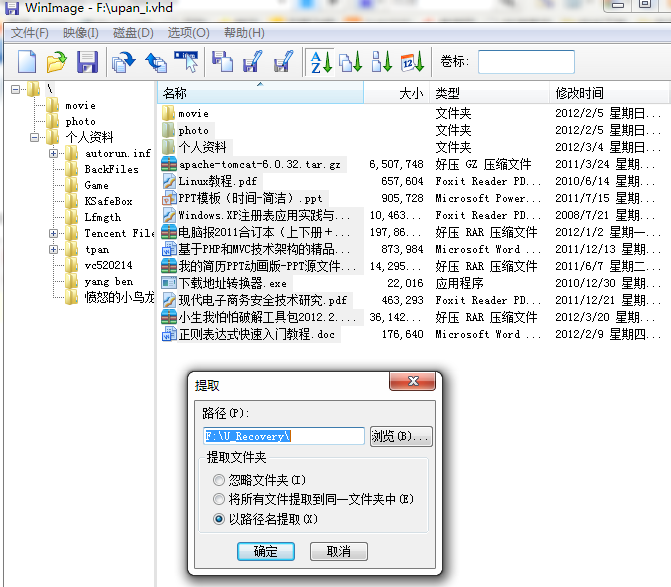The width and height of the screenshot is (671, 587).
Task: Click the 大小 column header
Action: point(396,93)
